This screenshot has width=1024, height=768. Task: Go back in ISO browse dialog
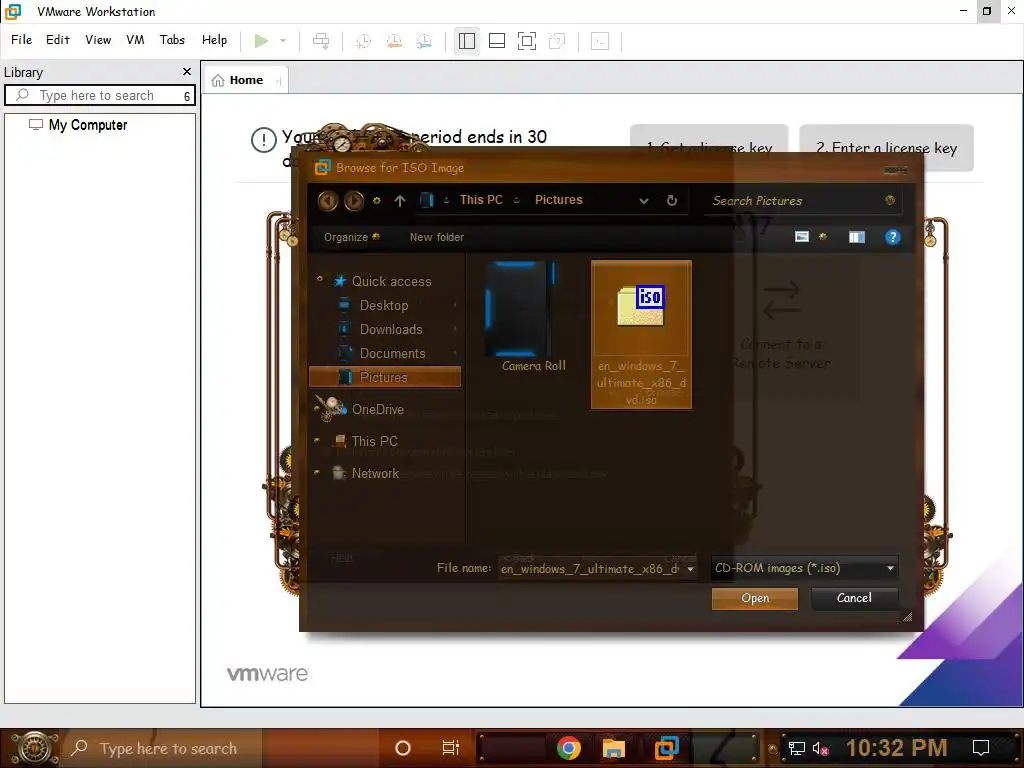(x=328, y=200)
